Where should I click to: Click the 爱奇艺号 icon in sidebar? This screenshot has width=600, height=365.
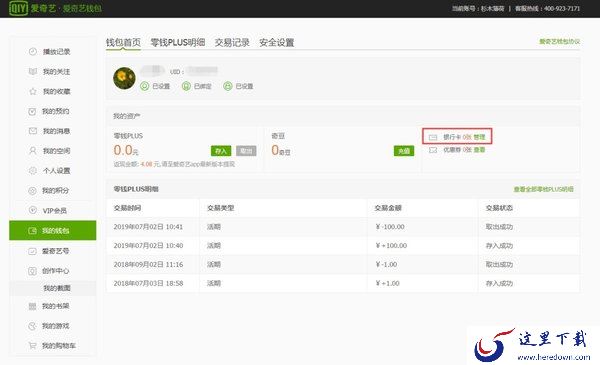(33, 251)
